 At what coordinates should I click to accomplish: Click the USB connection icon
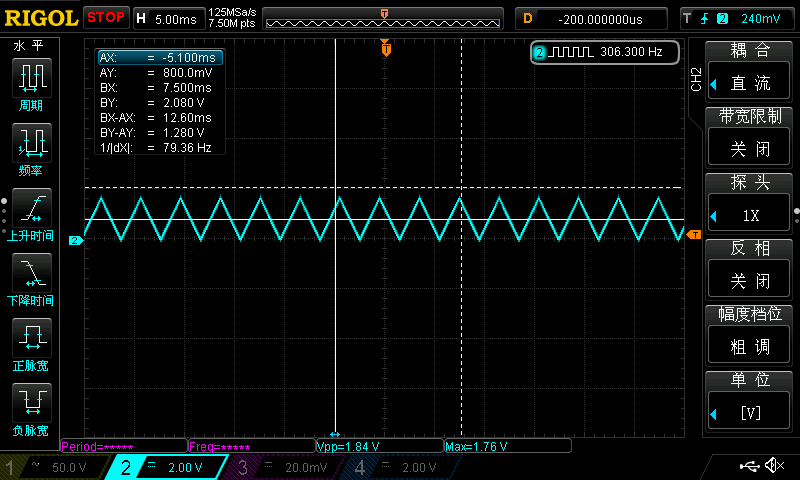tap(749, 465)
